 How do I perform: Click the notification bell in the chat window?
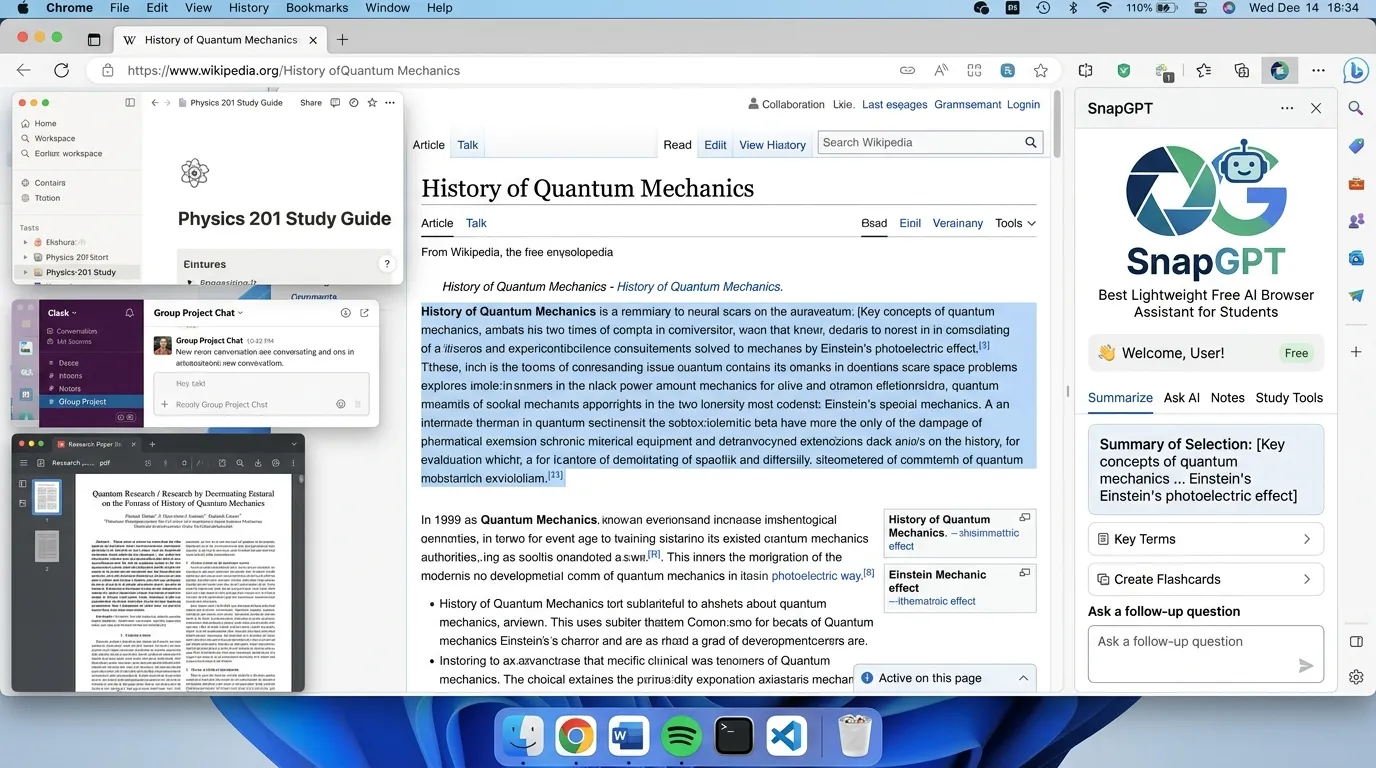[x=129, y=313]
